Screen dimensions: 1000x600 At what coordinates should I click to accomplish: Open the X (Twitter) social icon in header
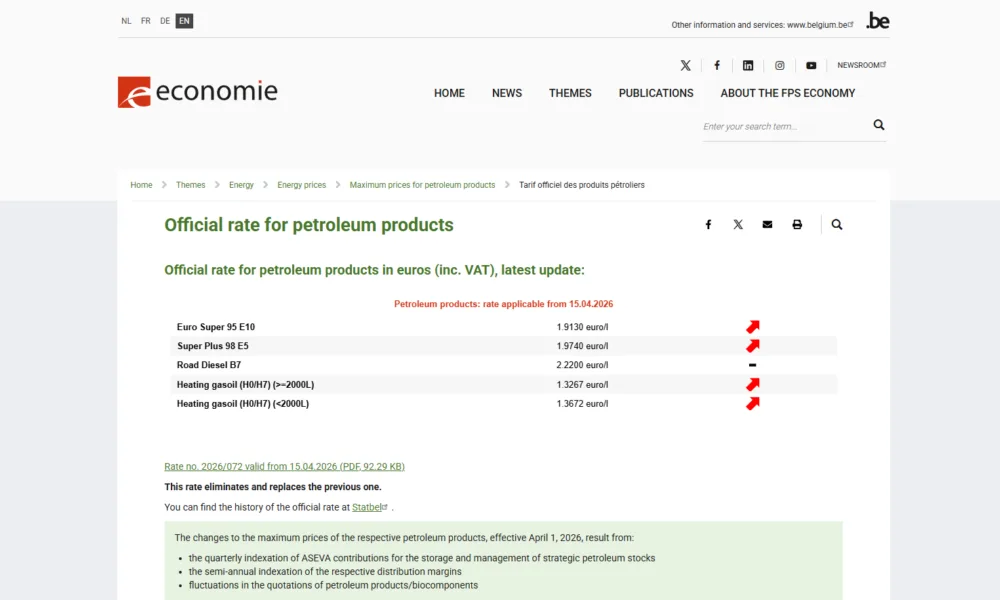[x=685, y=65]
